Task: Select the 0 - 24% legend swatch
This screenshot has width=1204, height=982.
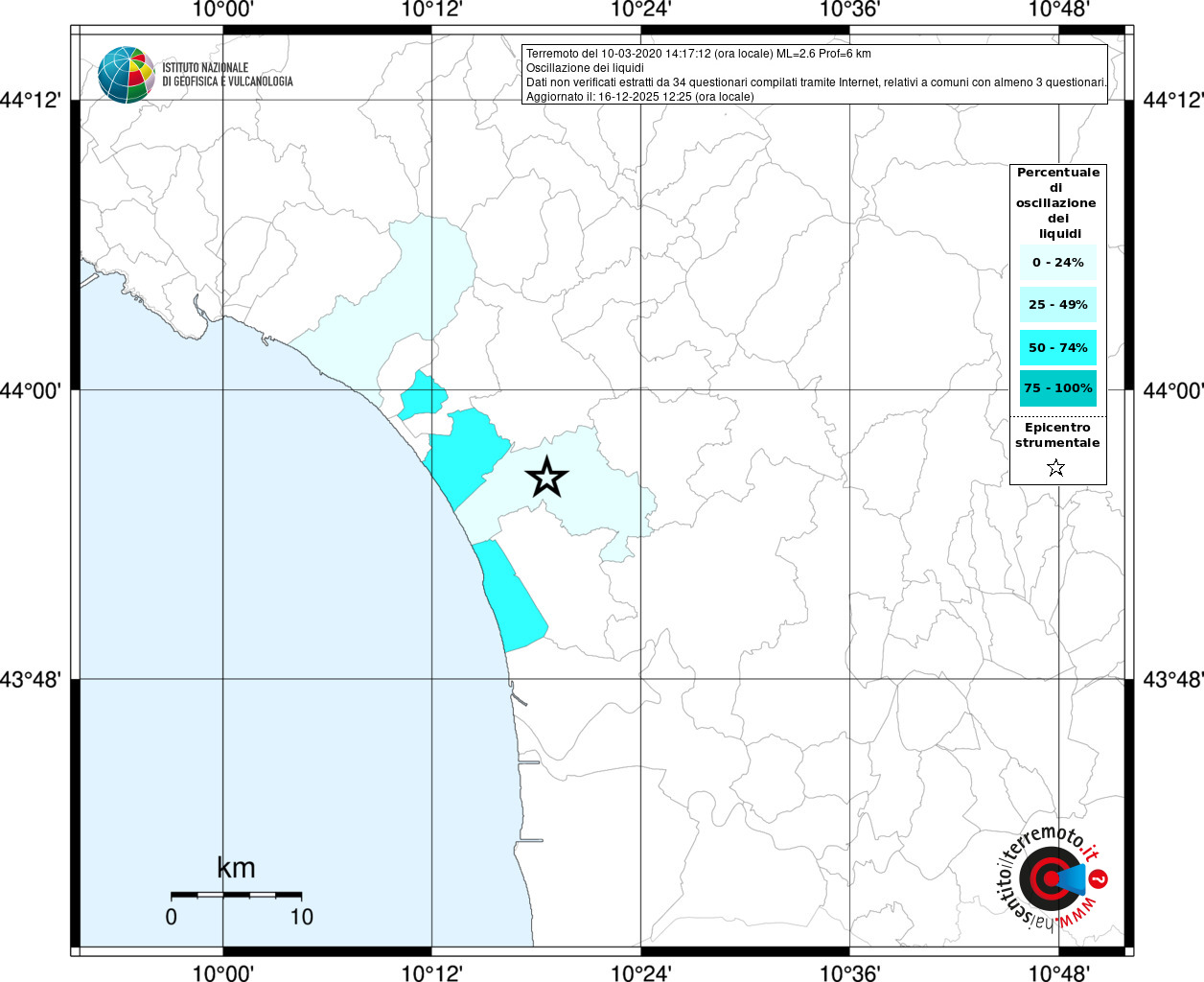Action: click(x=1058, y=262)
